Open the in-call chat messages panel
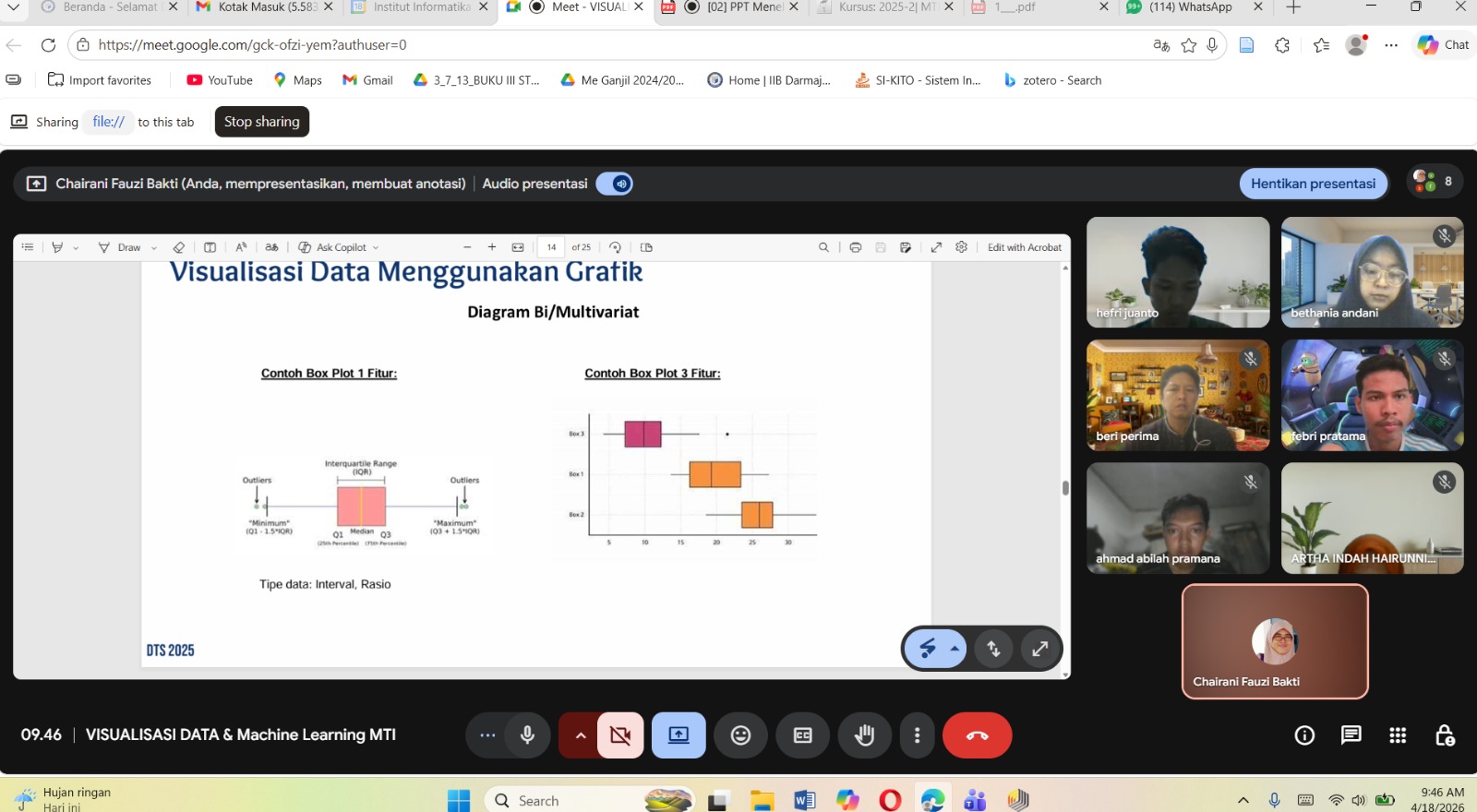Image resolution: width=1477 pixels, height=812 pixels. pos(1351,735)
